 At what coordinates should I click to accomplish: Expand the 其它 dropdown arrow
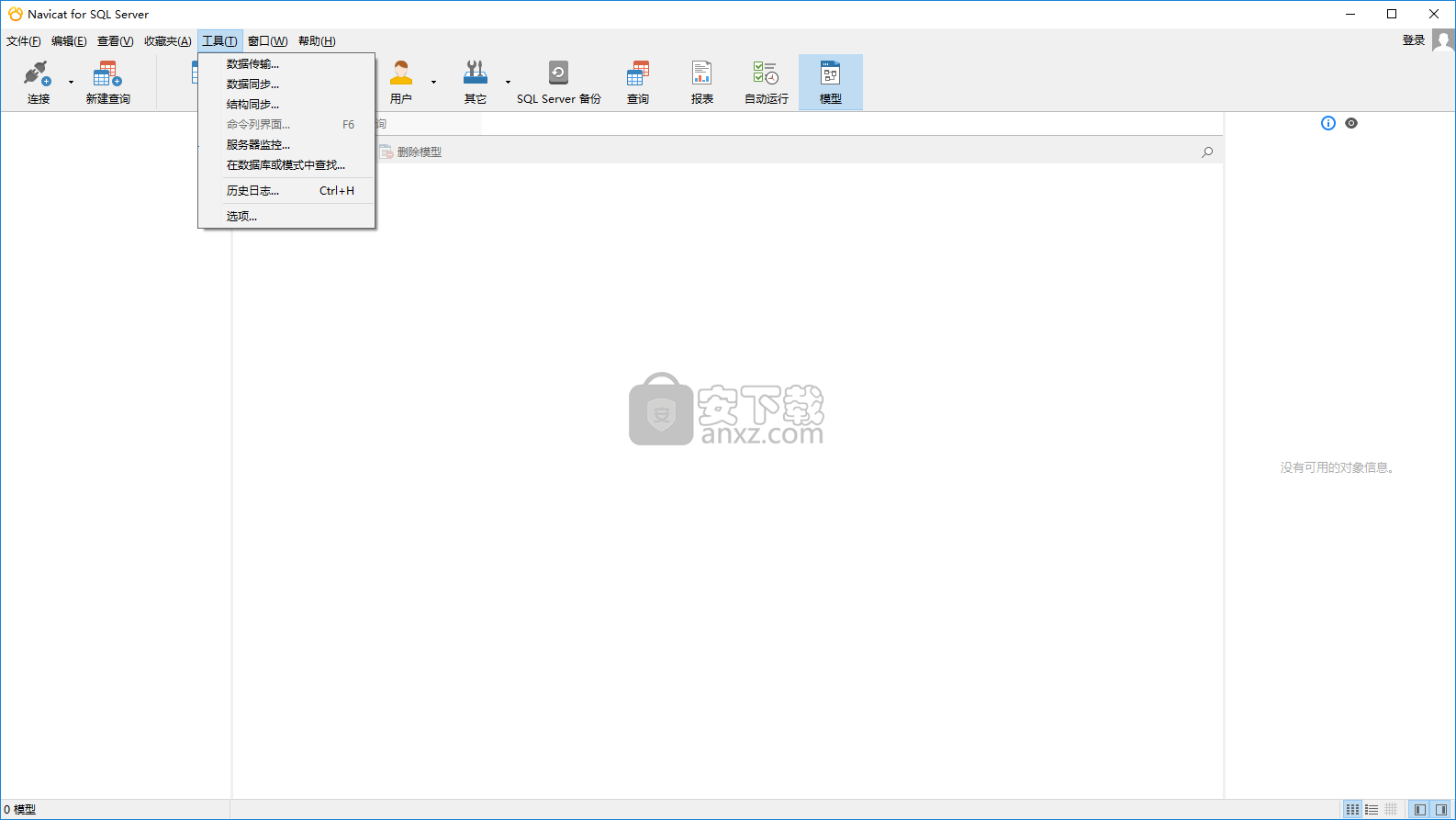tap(508, 82)
